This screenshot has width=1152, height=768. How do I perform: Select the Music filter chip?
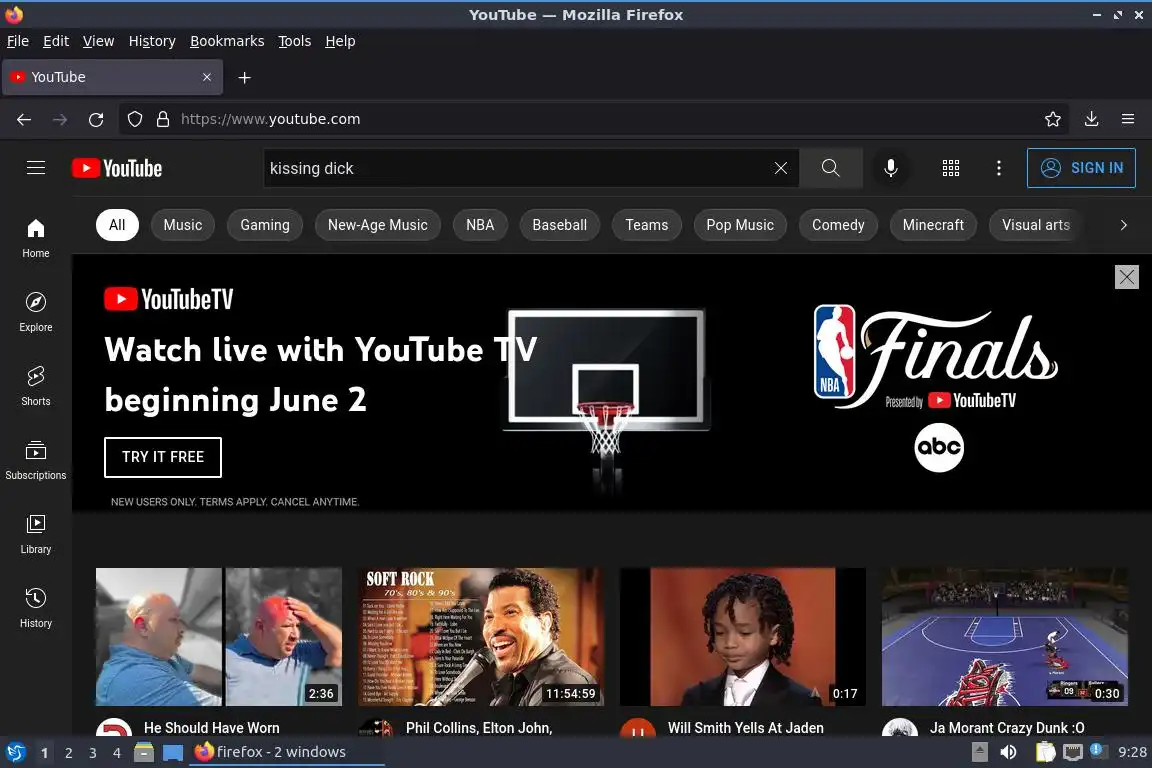click(182, 225)
